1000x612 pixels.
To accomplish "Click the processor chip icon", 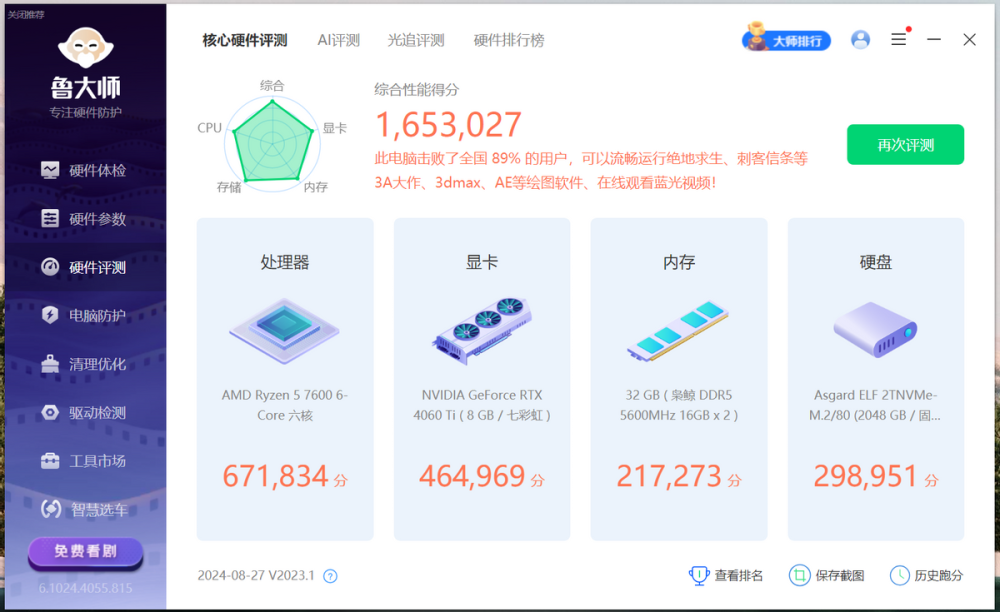I will pos(284,330).
